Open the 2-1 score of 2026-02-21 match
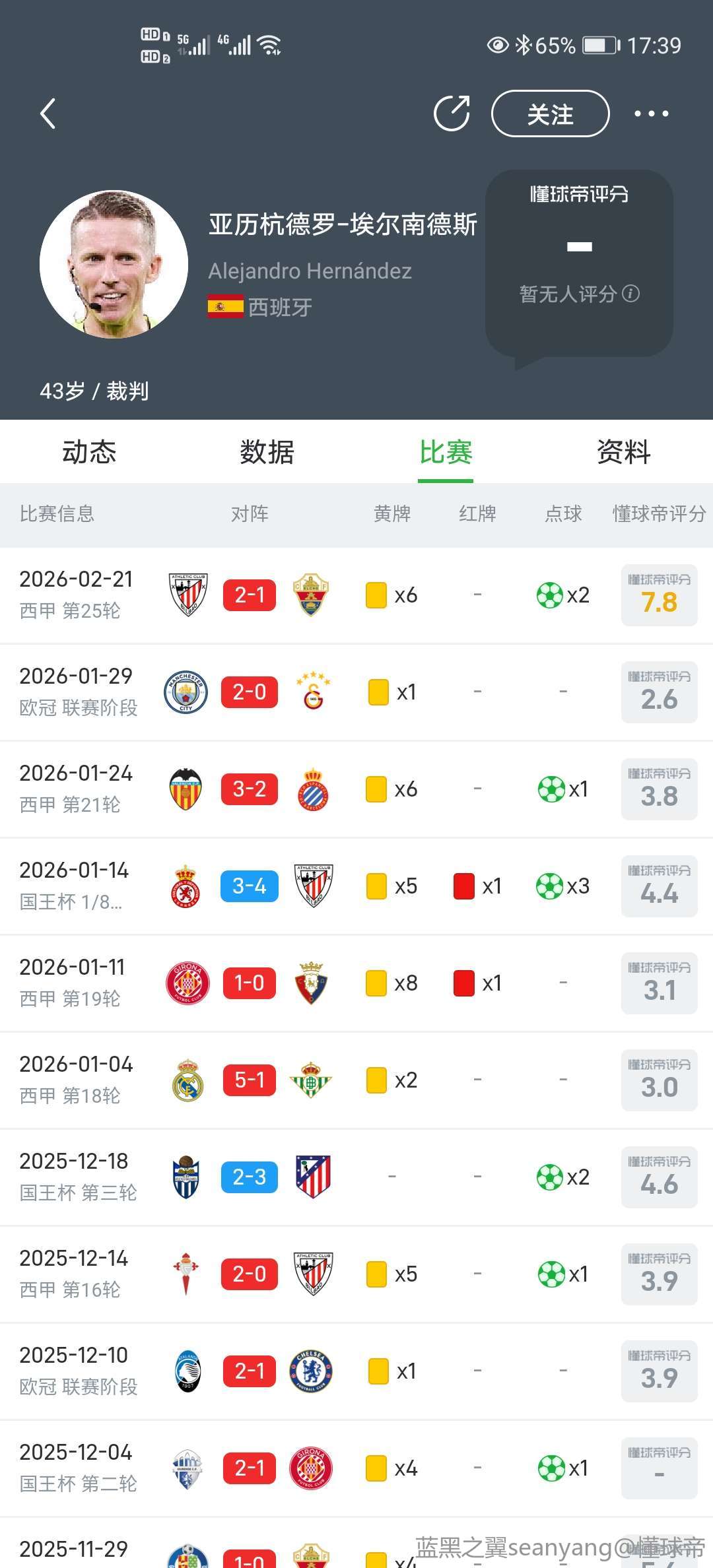713x1568 pixels. (250, 595)
